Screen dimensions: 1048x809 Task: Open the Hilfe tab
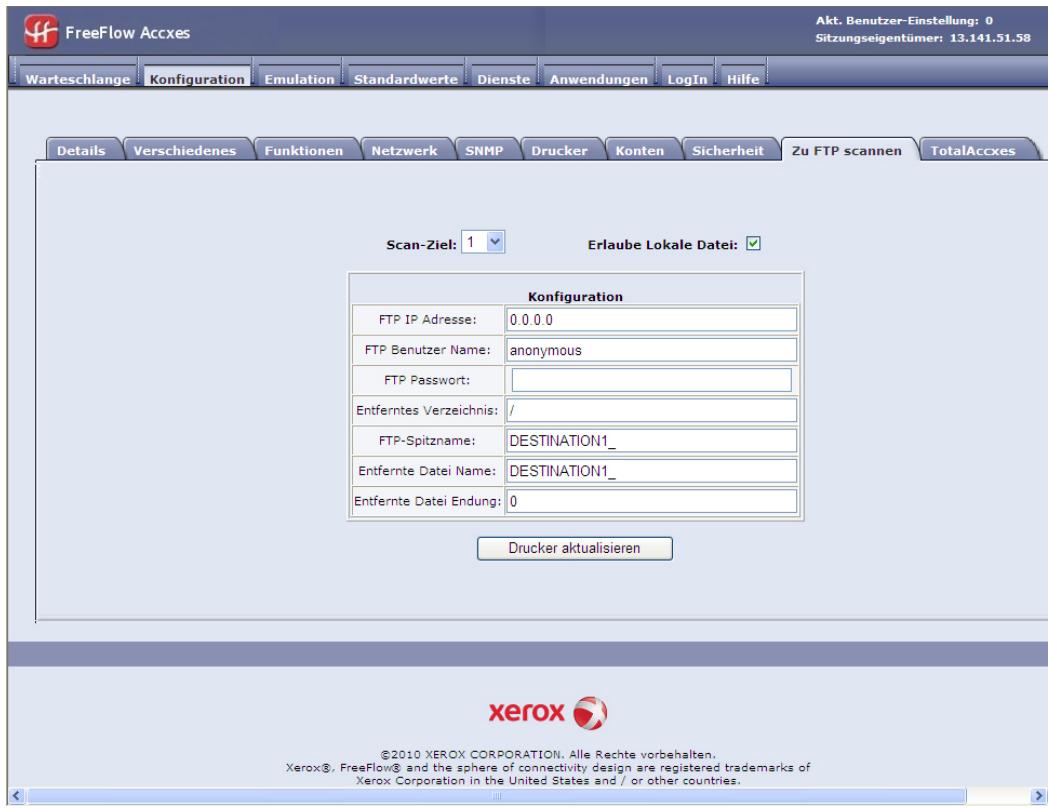click(743, 79)
